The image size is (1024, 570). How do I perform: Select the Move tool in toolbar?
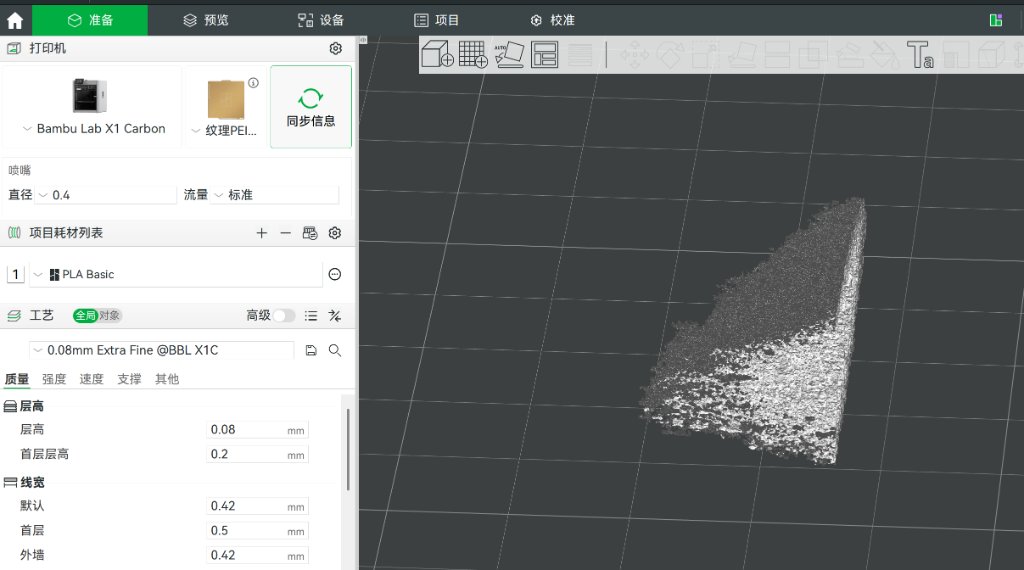click(x=634, y=55)
